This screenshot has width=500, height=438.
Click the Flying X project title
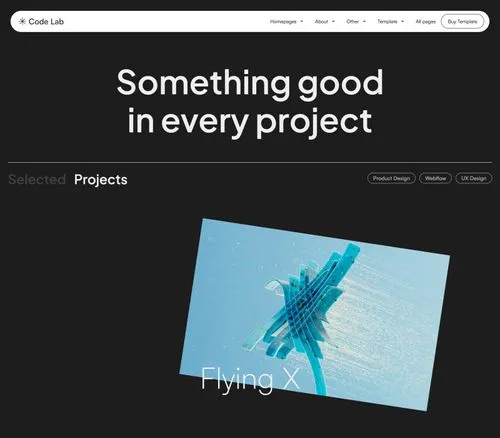(250, 379)
